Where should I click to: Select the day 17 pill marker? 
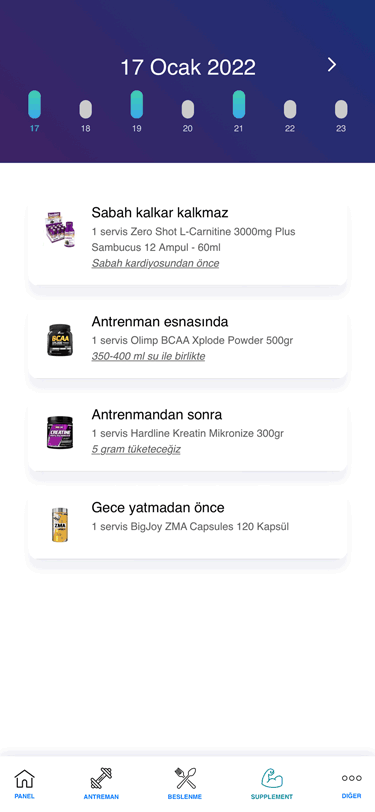[34, 104]
